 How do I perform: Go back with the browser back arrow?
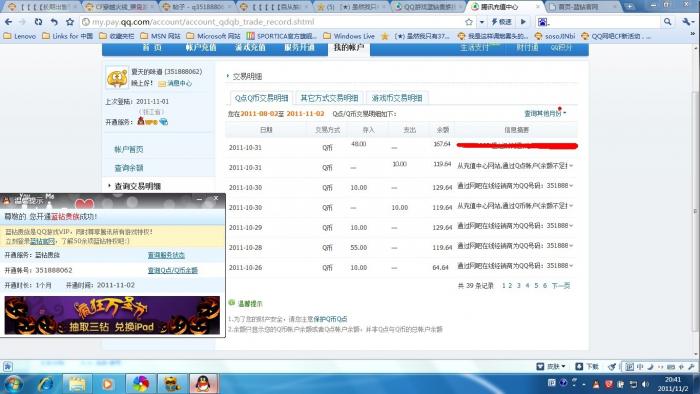point(8,22)
